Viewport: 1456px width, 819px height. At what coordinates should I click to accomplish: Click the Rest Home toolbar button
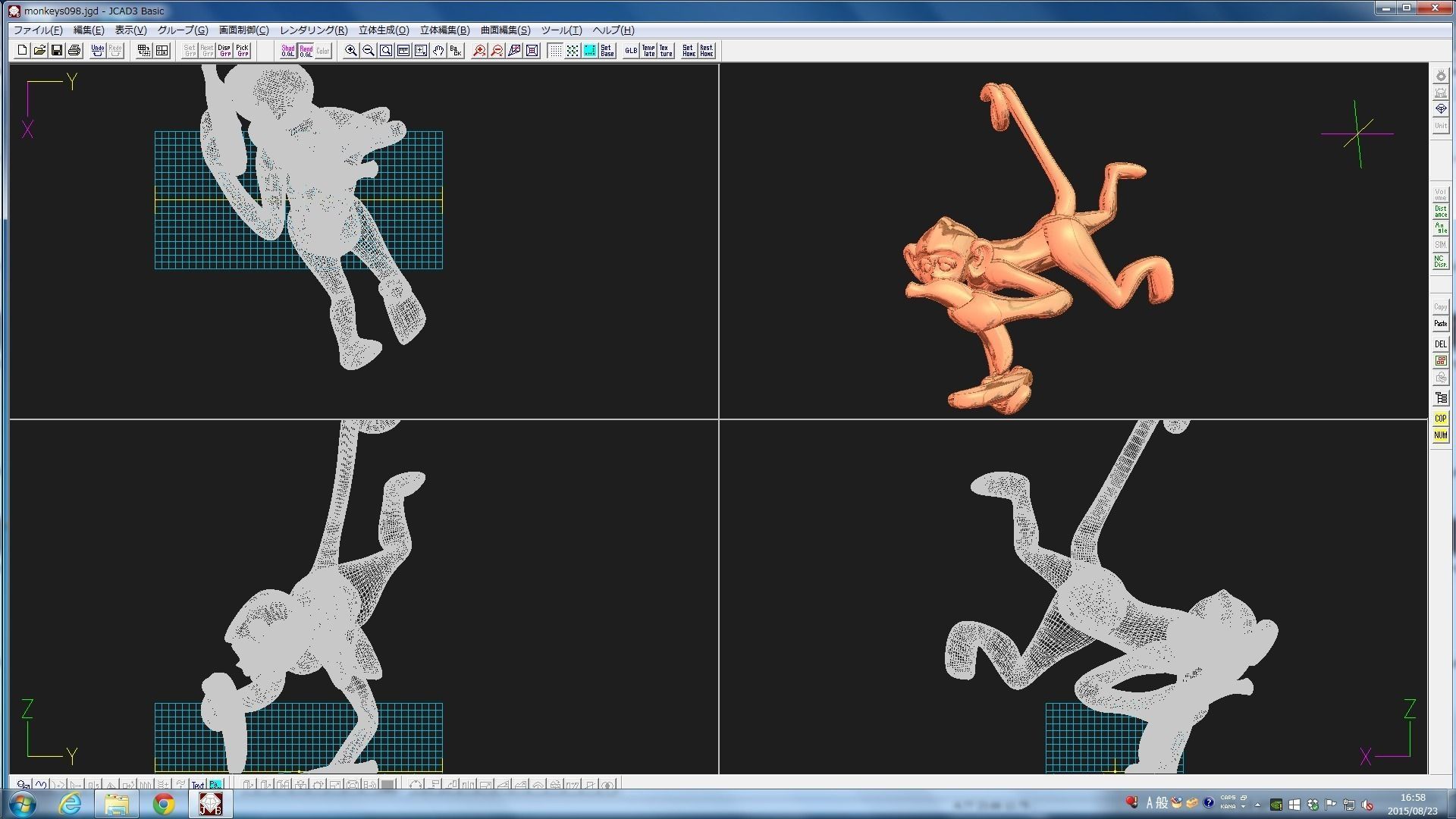(x=706, y=51)
